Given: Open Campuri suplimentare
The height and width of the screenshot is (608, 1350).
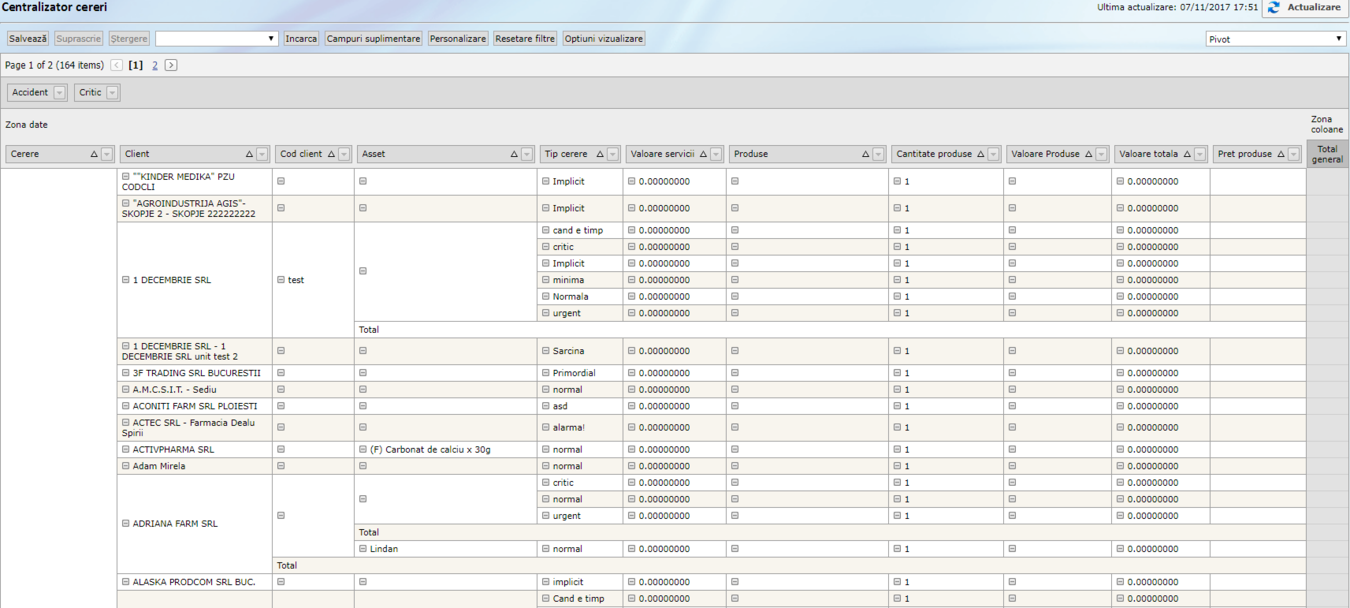Looking at the screenshot, I should click(x=373, y=39).
